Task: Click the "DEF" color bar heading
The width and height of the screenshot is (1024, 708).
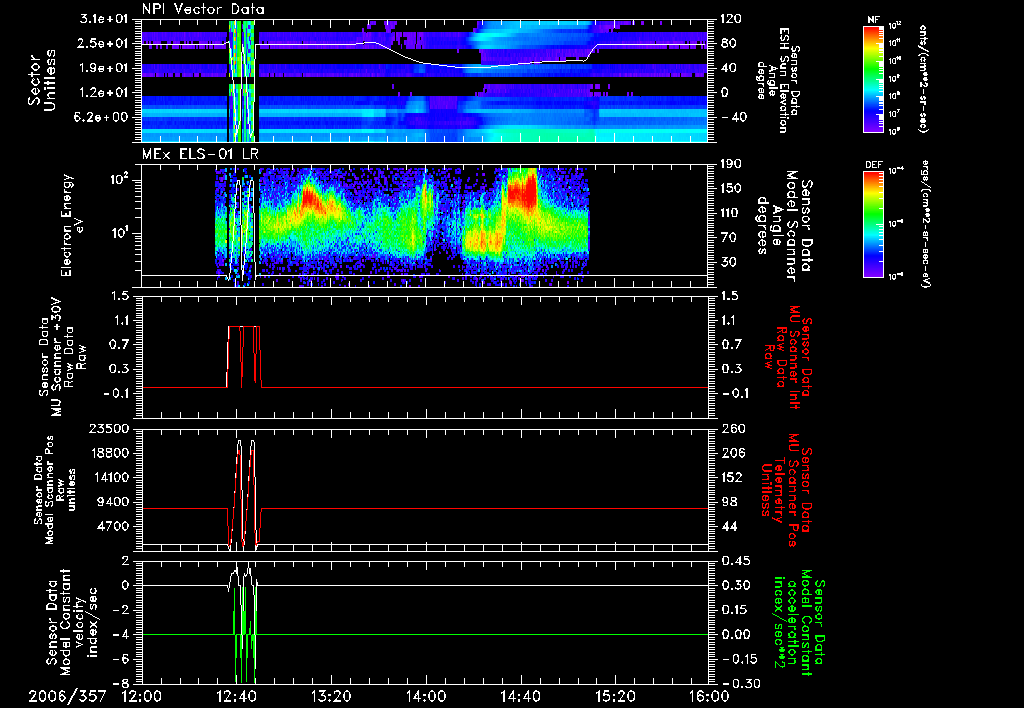Action: [x=874, y=165]
